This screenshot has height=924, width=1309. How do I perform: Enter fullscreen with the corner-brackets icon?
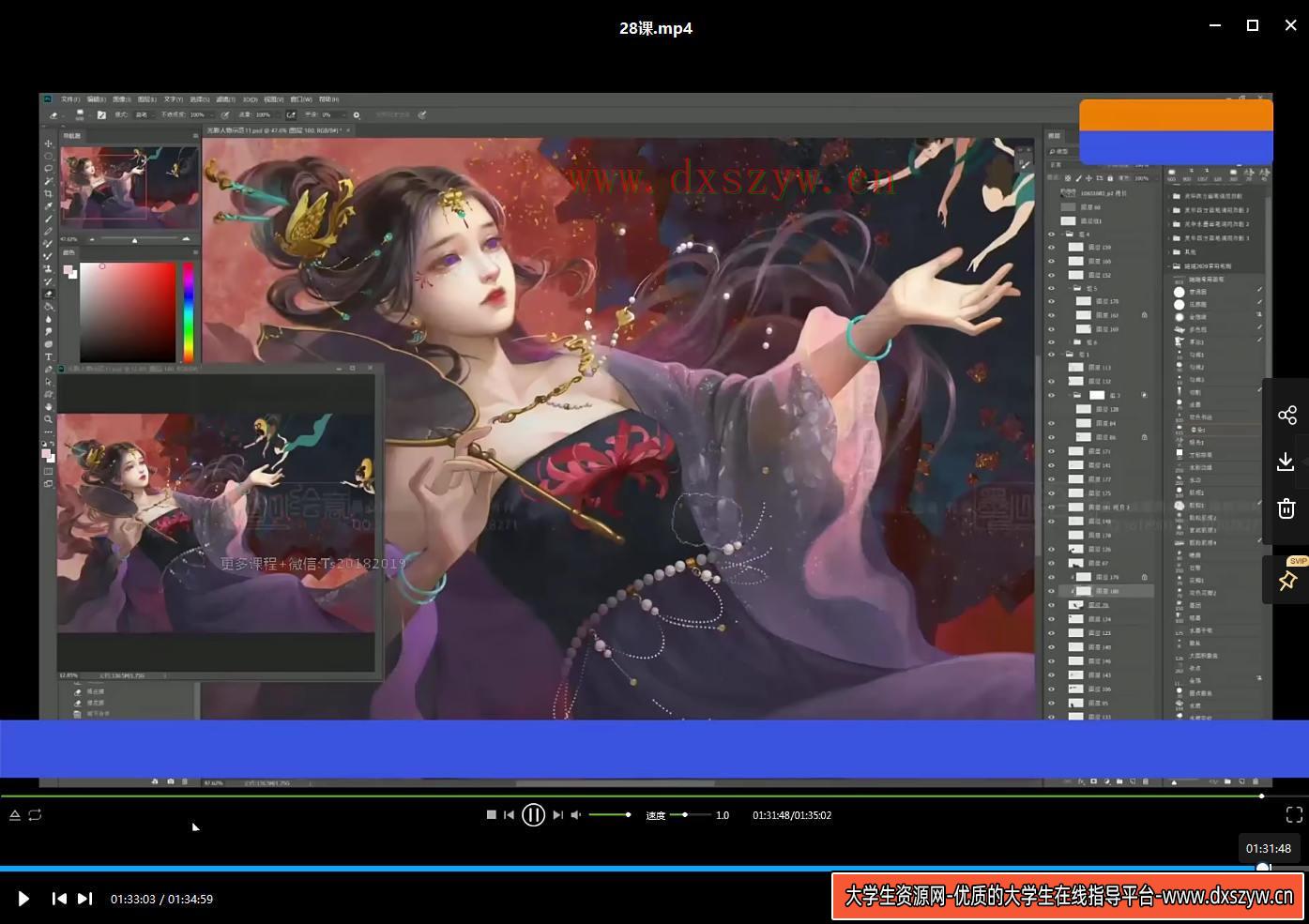[1294, 814]
